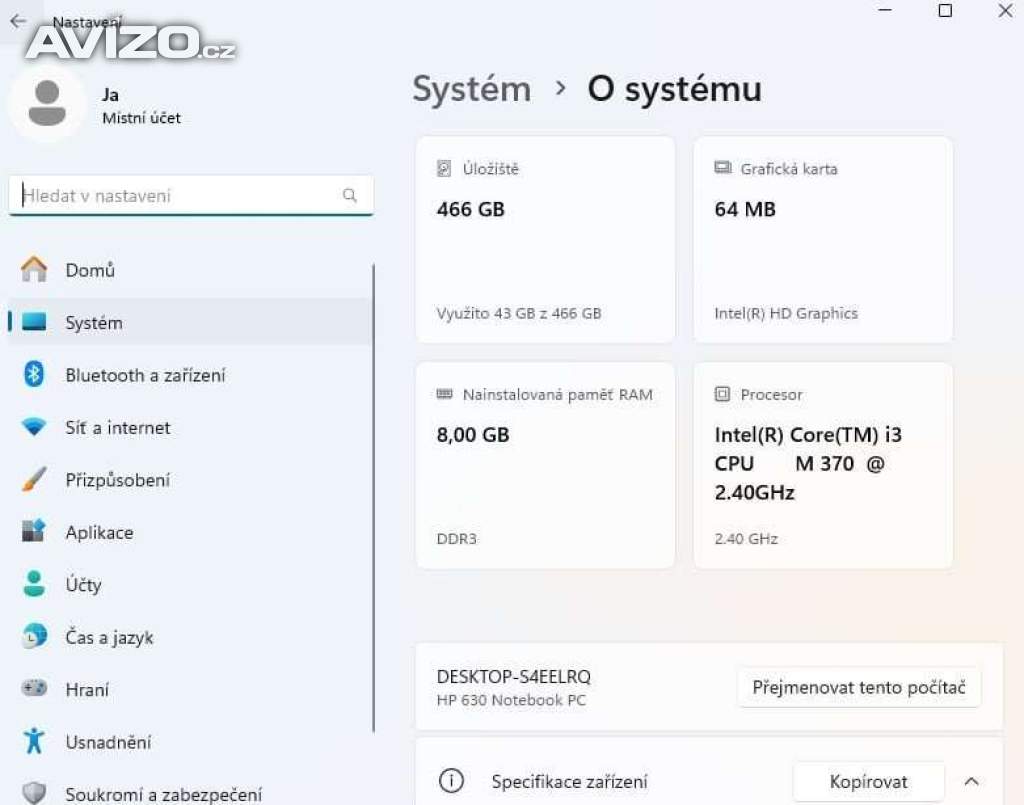Viewport: 1024px width, 805px height.
Task: Click Využito 43 GB z 466 GB
Action: click(x=519, y=313)
